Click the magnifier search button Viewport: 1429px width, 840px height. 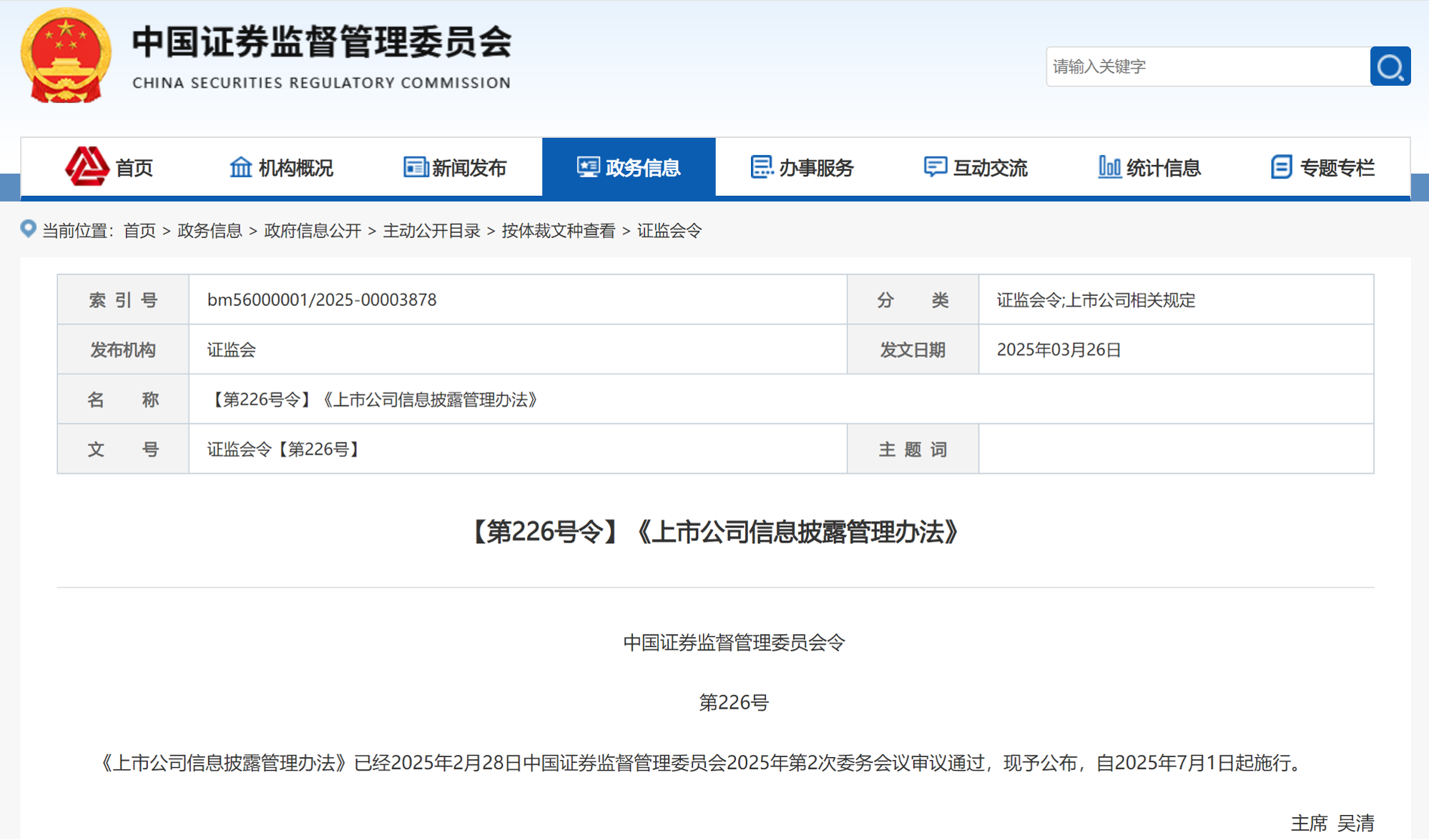click(x=1390, y=66)
